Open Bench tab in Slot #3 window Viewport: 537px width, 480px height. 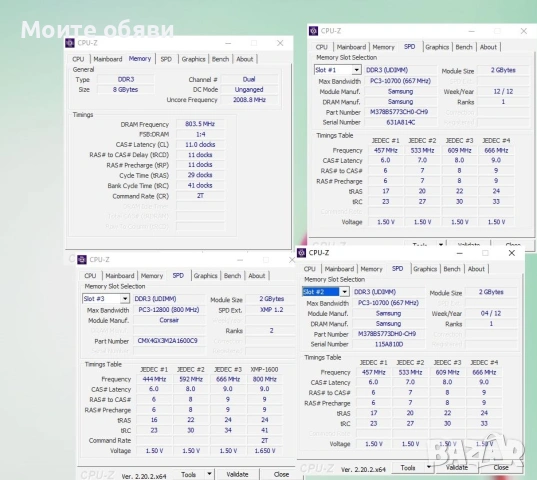(232, 276)
